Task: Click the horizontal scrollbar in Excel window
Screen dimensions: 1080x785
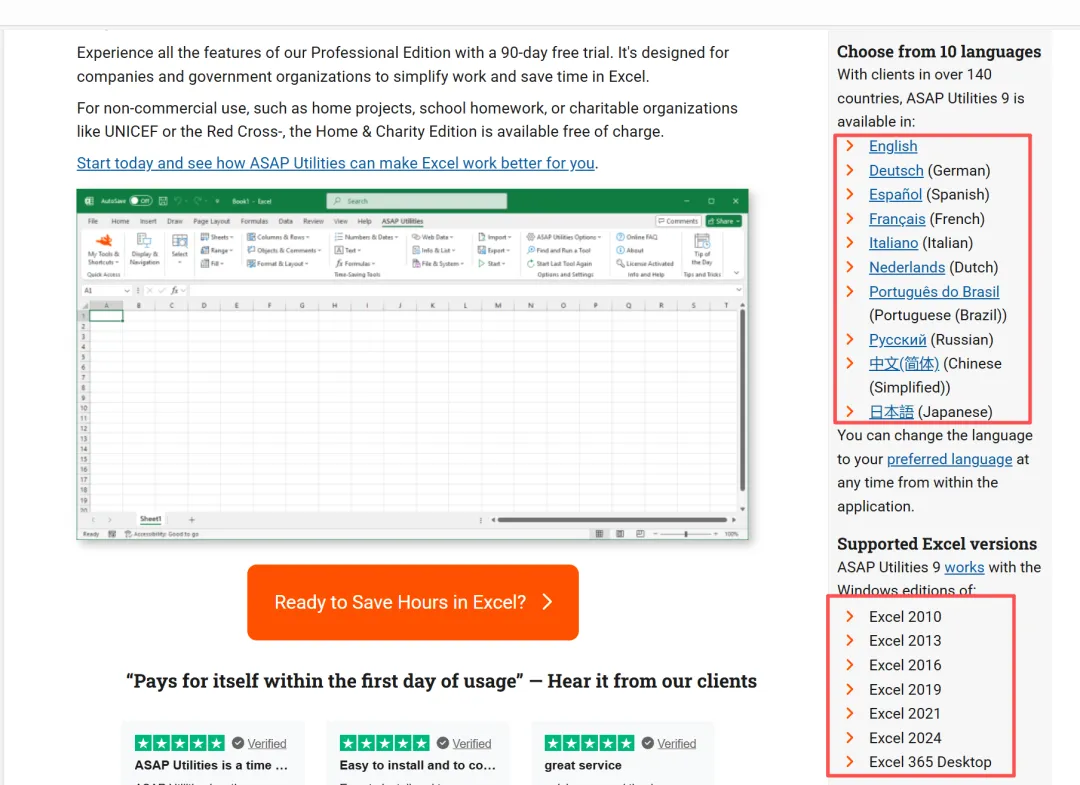Action: [612, 520]
